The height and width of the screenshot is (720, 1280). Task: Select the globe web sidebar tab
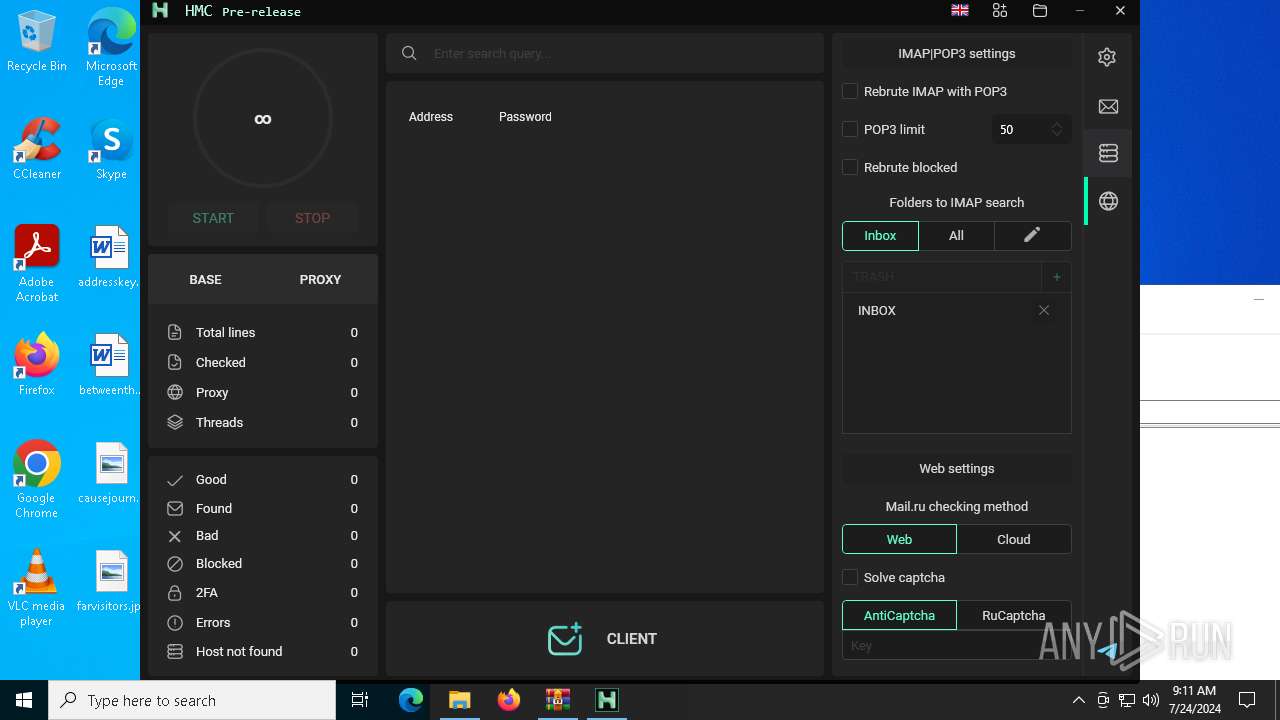point(1108,201)
